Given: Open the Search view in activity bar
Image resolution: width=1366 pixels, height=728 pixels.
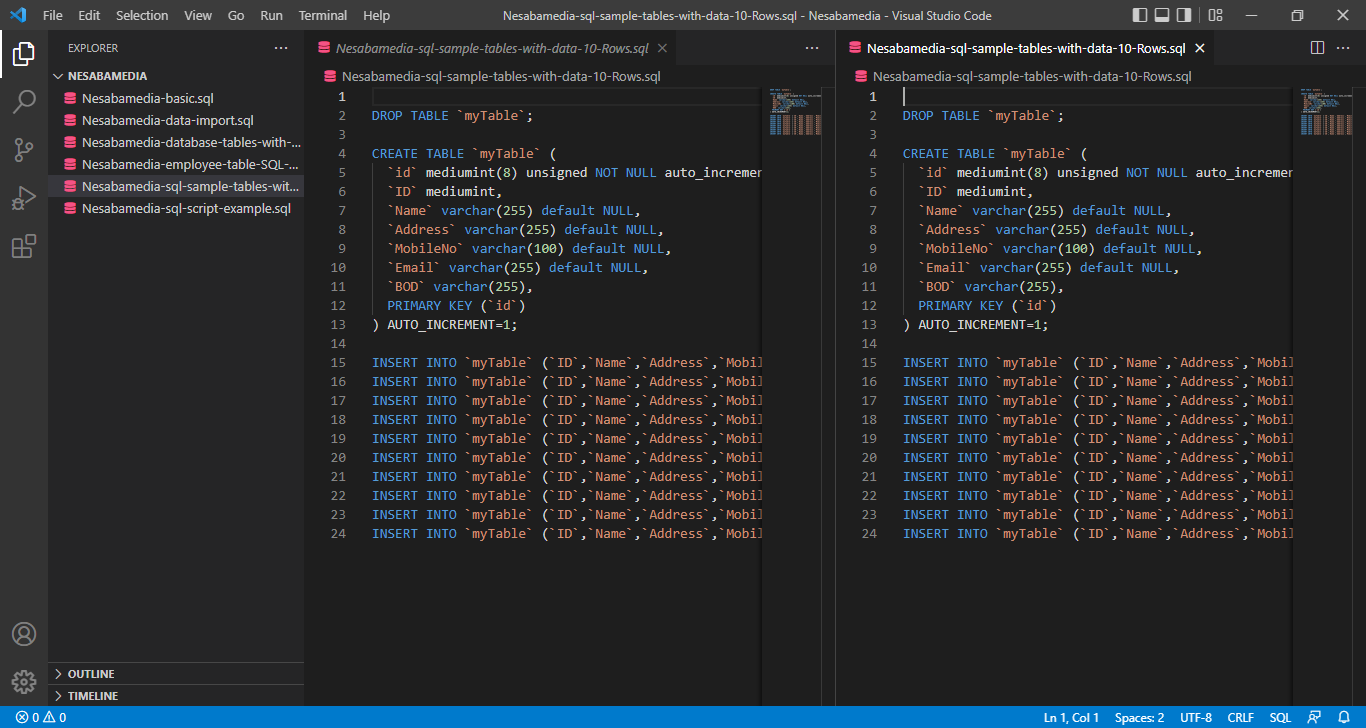Looking at the screenshot, I should 24,102.
